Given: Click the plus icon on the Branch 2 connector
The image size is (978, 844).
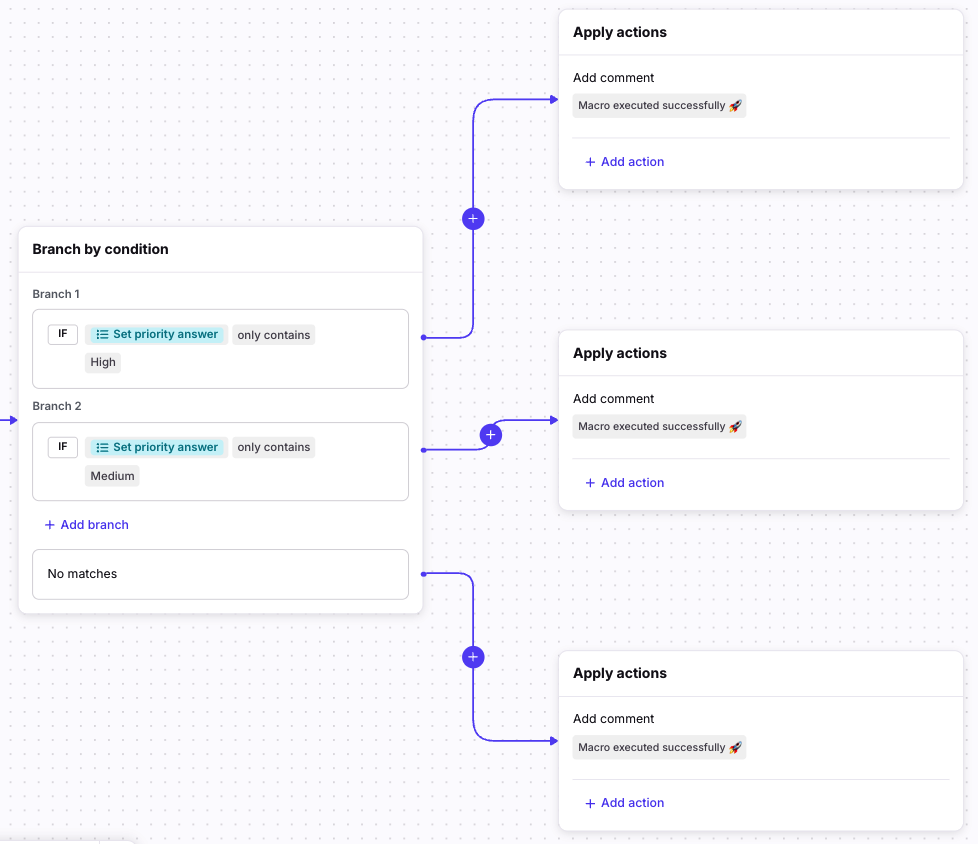Looking at the screenshot, I should pyautogui.click(x=490, y=435).
